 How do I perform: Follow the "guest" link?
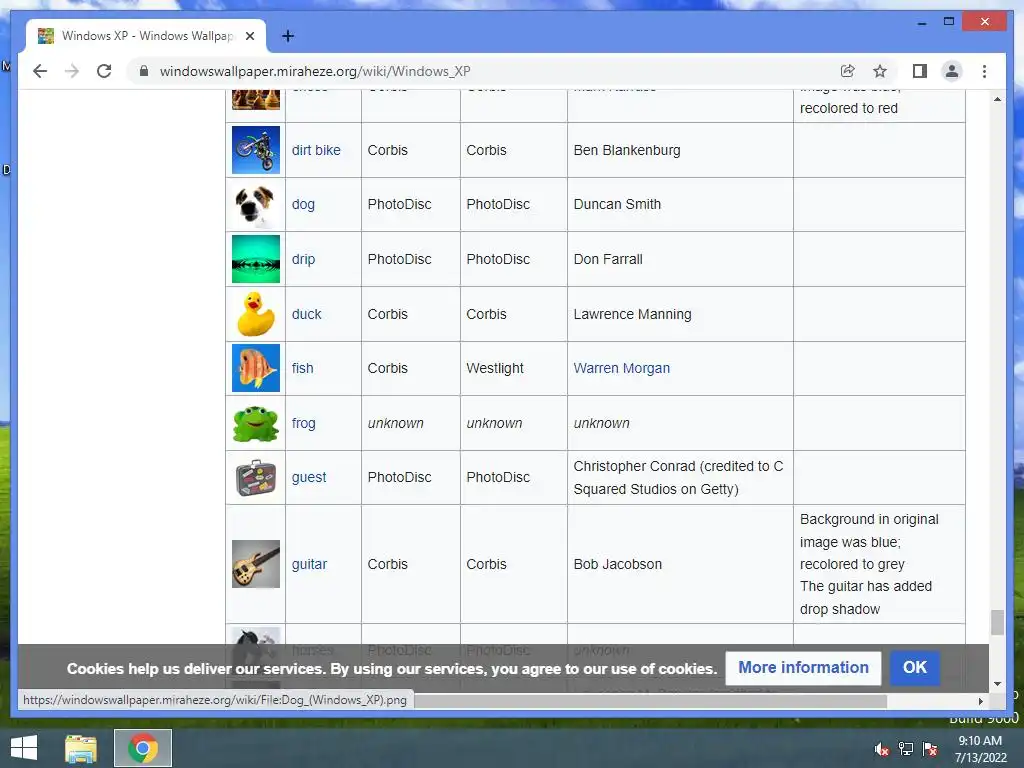308,477
